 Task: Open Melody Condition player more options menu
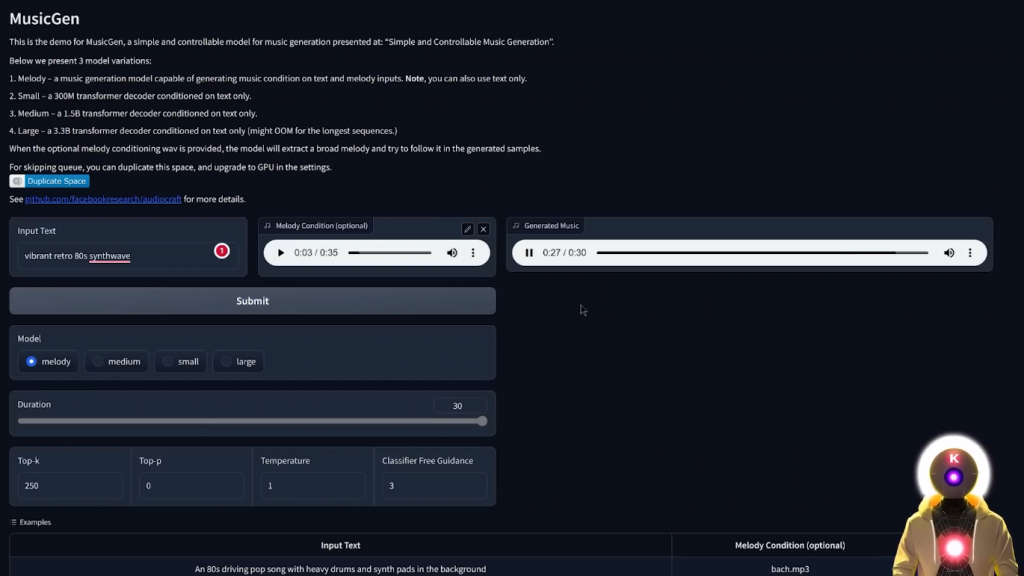473,253
